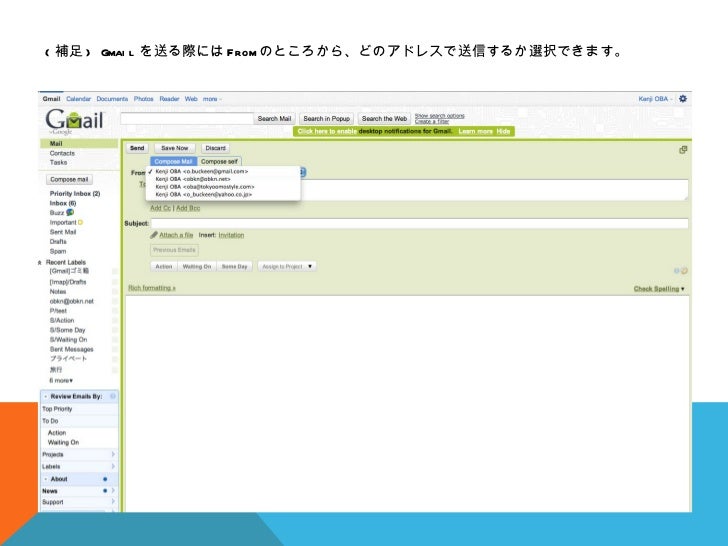Collapse the About section
Screen dimensions: 728x546
coord(46,479)
